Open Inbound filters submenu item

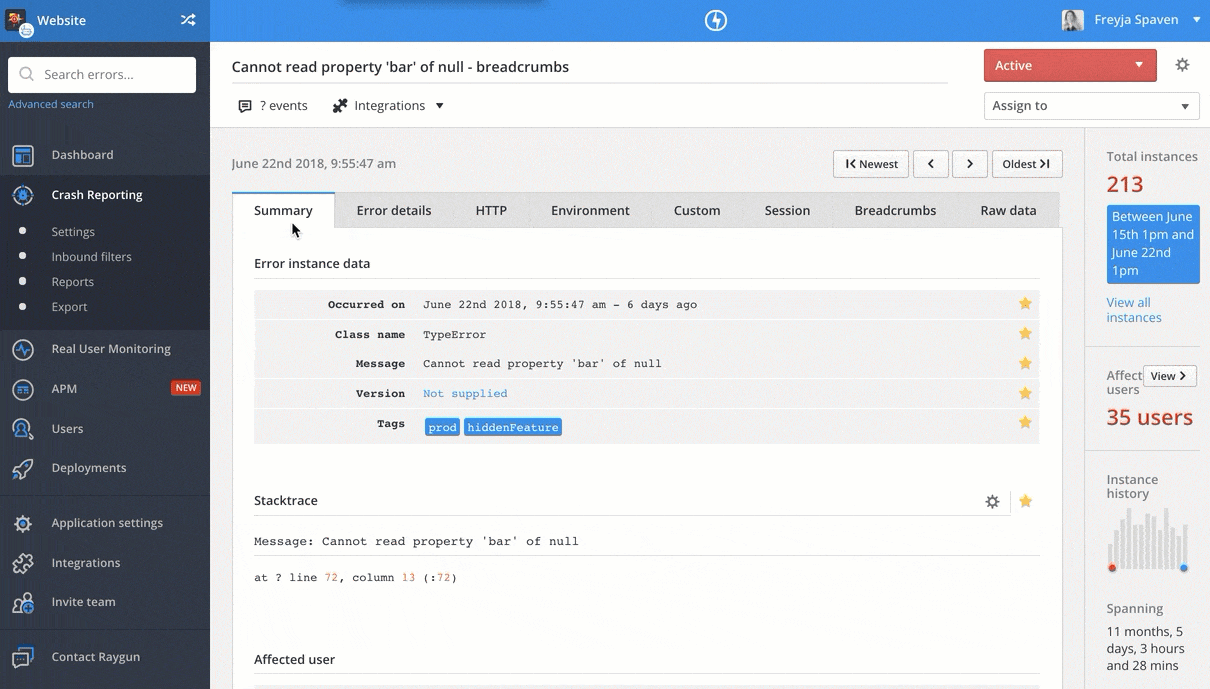click(x=92, y=257)
